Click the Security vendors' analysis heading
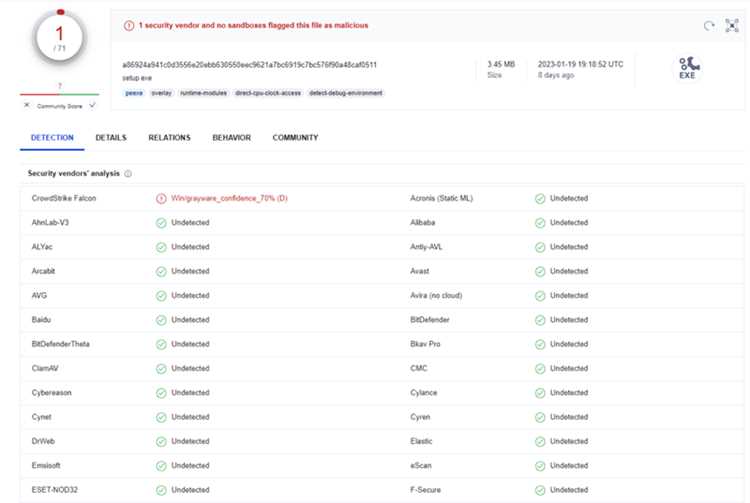Viewport: 750px width, 503px height. tap(74, 174)
